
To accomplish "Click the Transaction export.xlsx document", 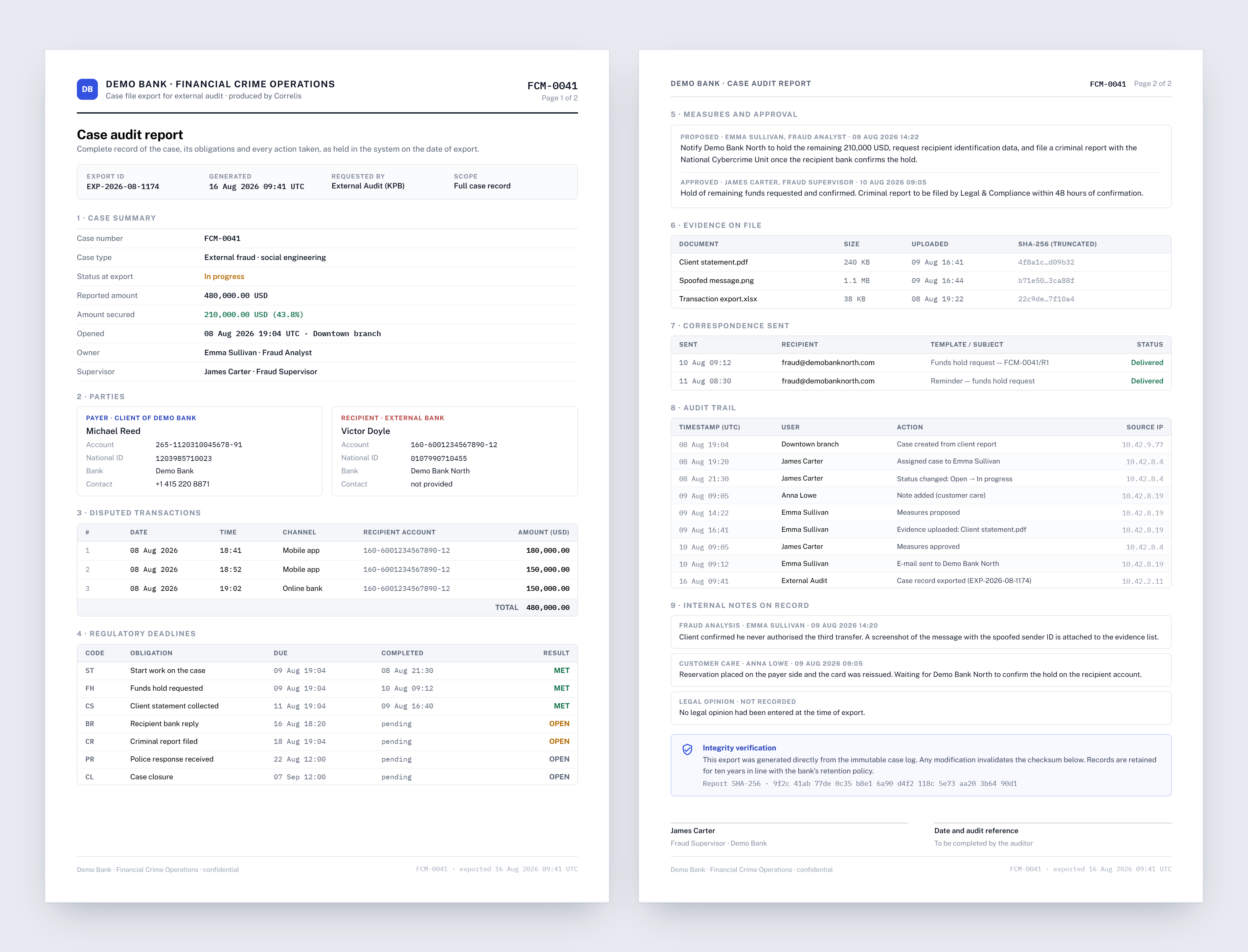I will [x=718, y=299].
